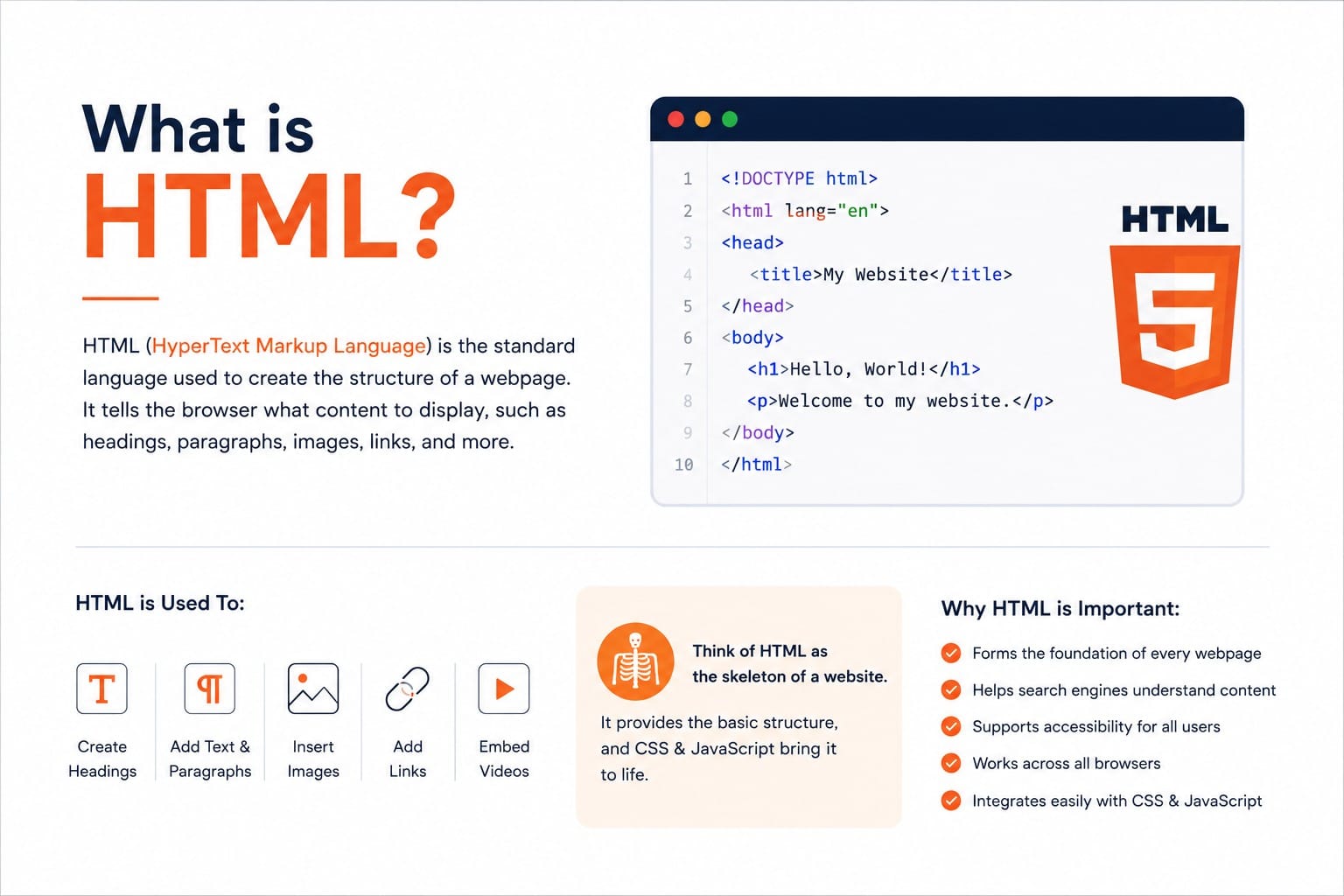The height and width of the screenshot is (896, 1344).
Task: Click the "HTML is Used To:" heading
Action: 160,603
